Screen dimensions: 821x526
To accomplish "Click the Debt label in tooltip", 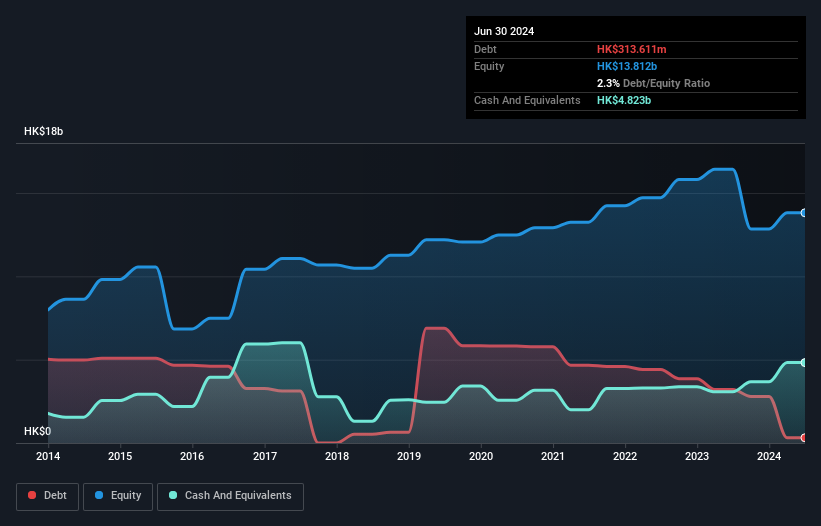I will [485, 49].
